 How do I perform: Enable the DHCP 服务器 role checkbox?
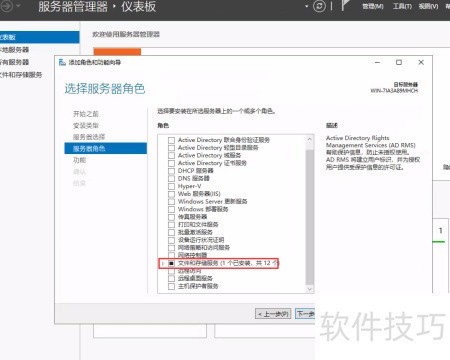click(171, 171)
